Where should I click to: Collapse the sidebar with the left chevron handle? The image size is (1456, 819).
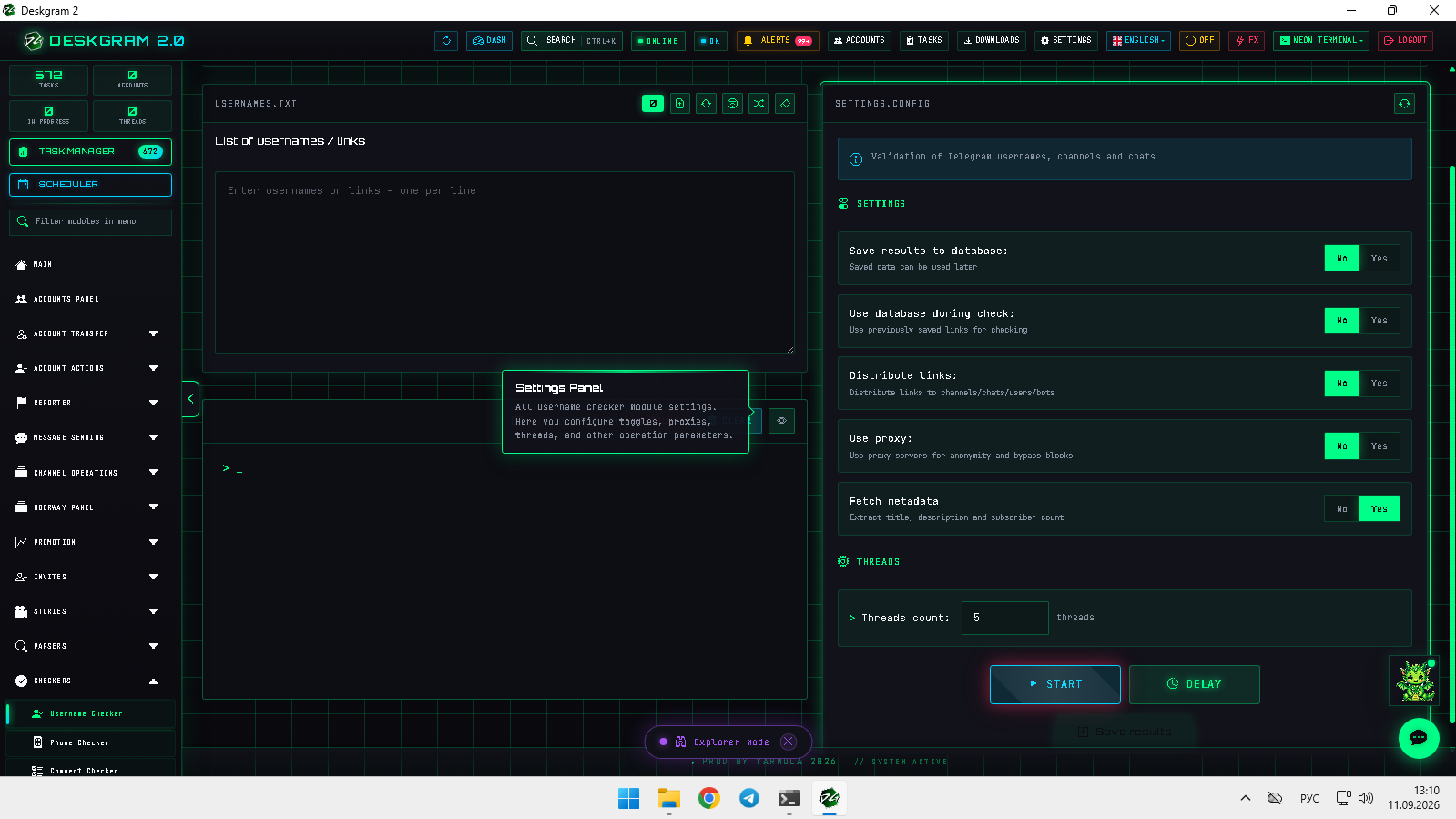(x=190, y=399)
